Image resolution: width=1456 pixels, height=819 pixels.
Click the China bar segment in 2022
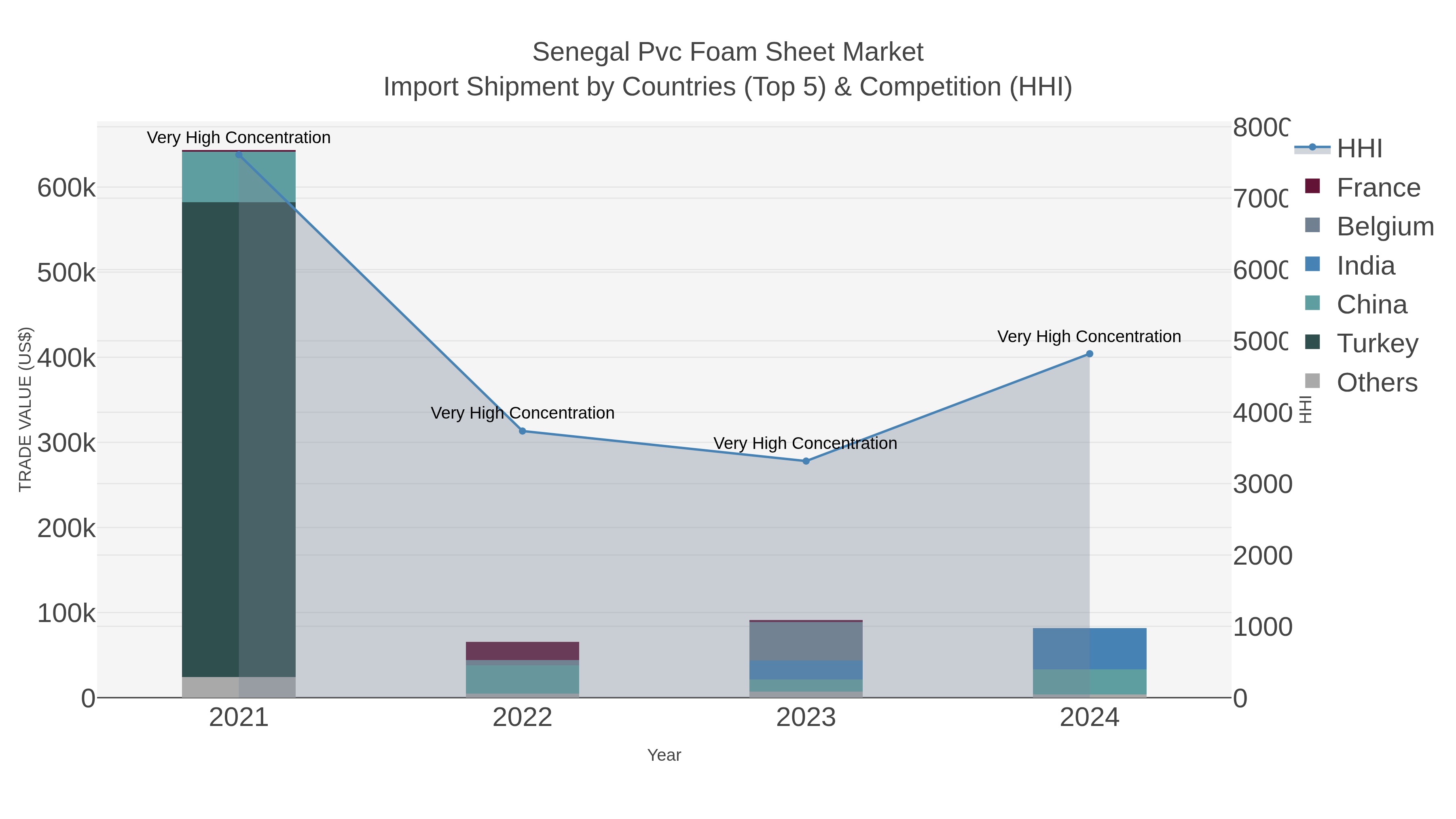click(x=522, y=679)
